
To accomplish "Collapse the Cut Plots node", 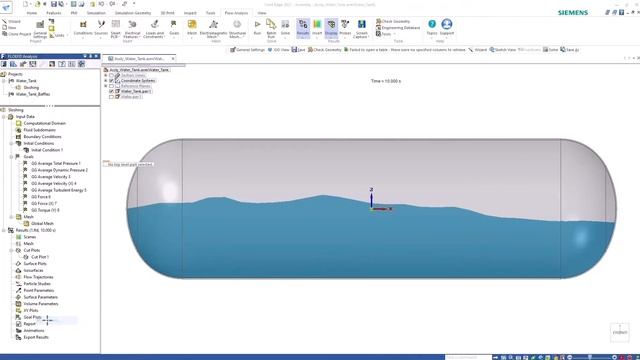I will 11,250.
